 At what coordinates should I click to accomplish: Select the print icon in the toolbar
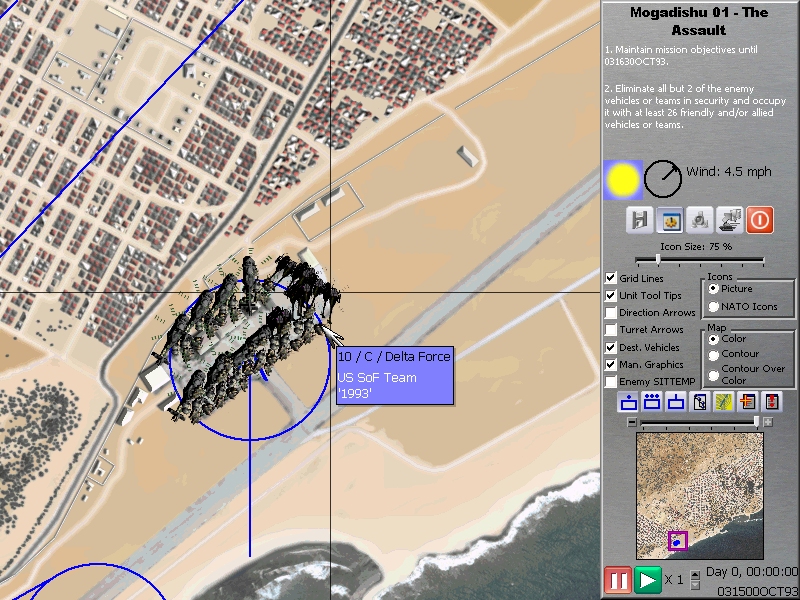tap(699, 221)
